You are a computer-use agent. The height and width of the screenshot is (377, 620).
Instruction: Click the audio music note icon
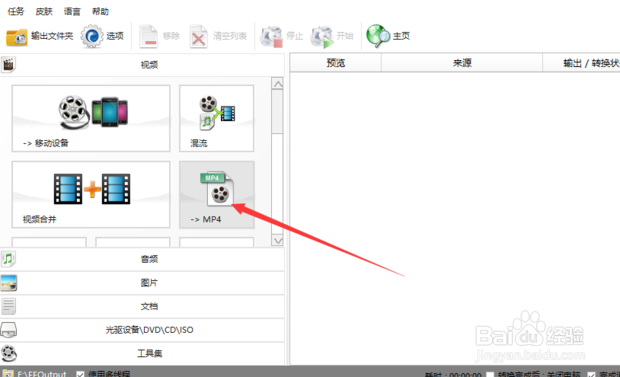8,259
